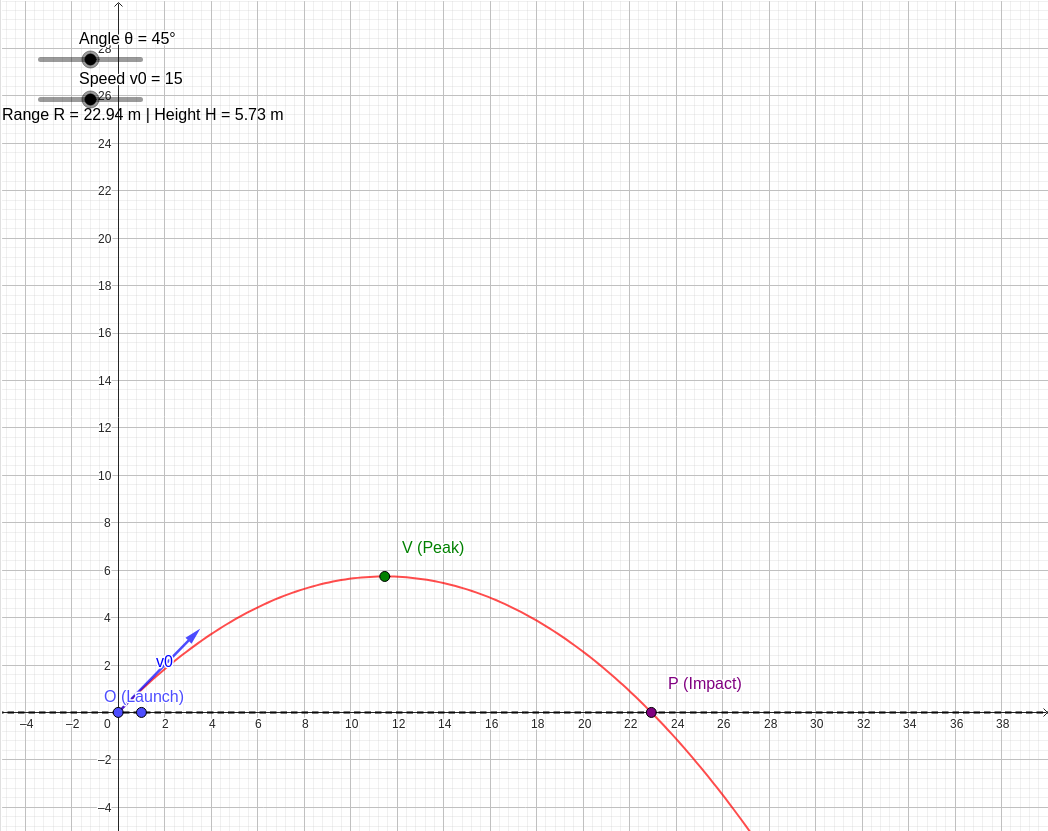This screenshot has height=831, width=1048.
Task: Click the Speed v0 slider handle
Action: [x=90, y=100]
